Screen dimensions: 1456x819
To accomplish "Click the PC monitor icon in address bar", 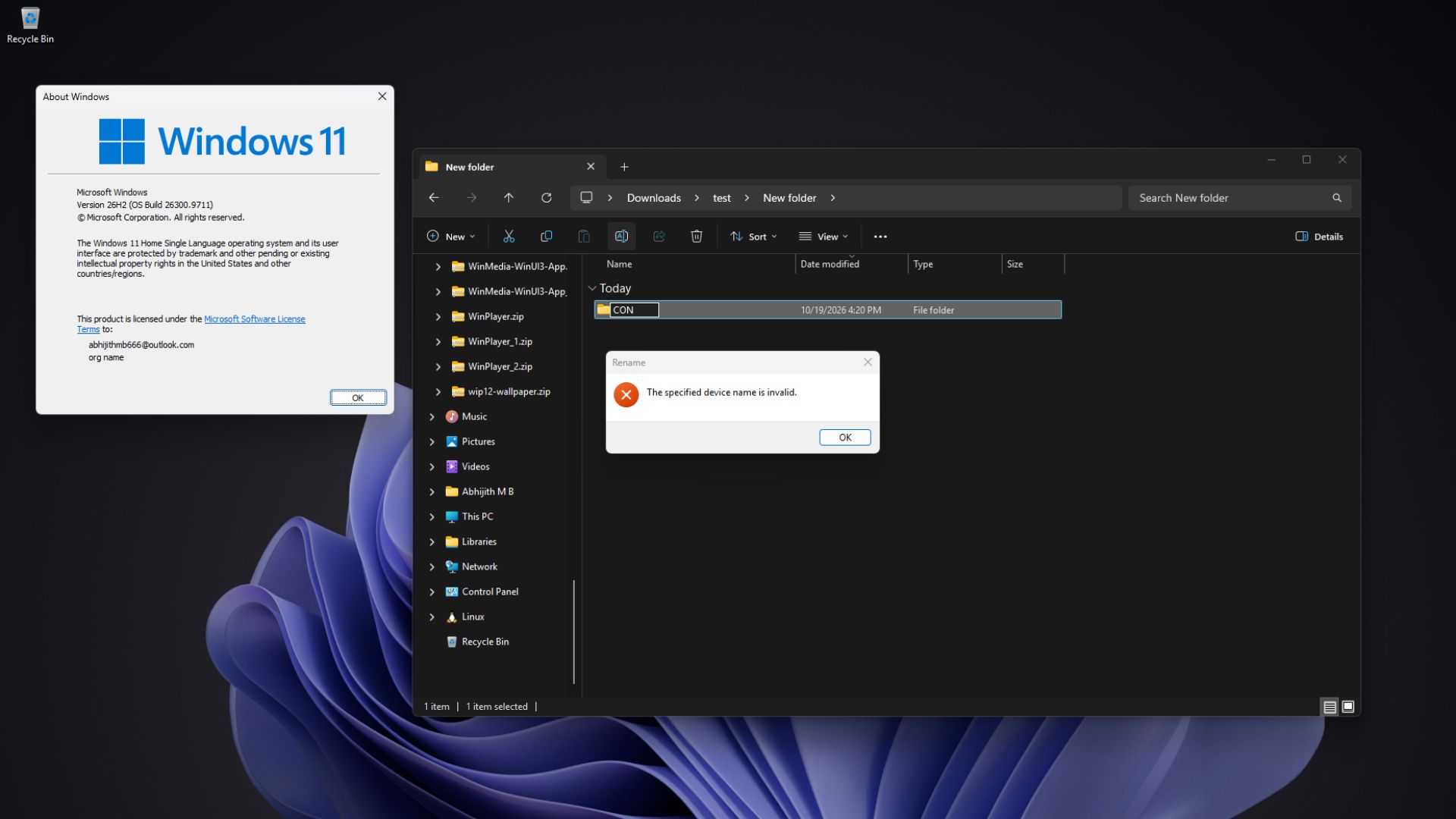I will pos(586,198).
